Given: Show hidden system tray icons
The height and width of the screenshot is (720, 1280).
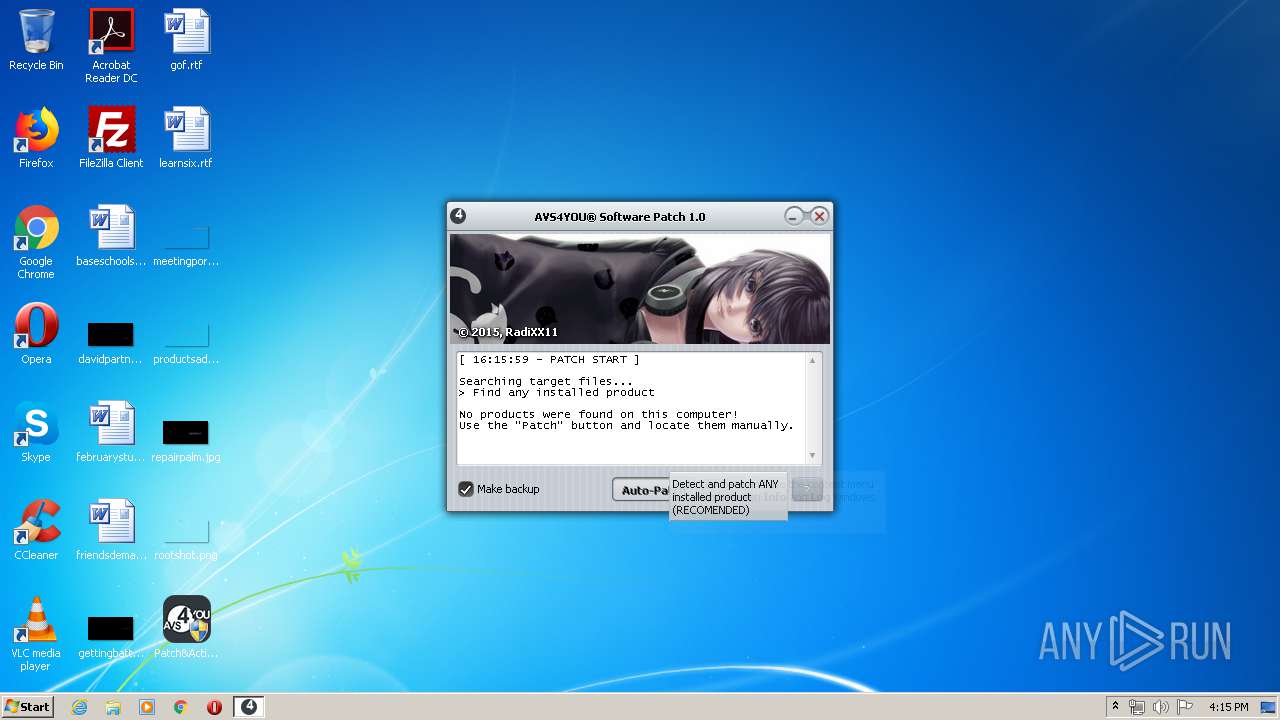Looking at the screenshot, I should point(1115,707).
